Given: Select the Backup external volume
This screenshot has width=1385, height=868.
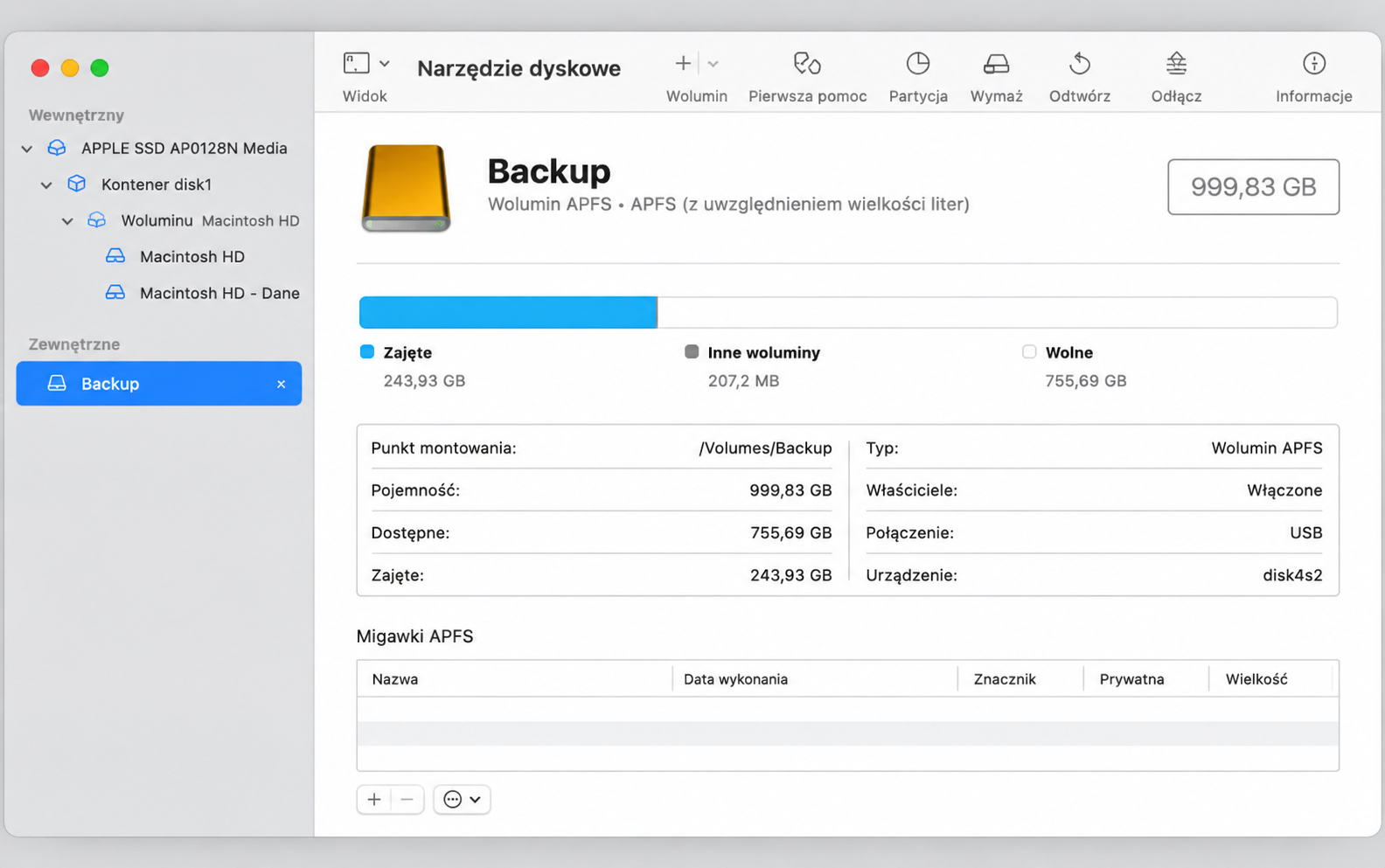Looking at the screenshot, I should point(159,383).
